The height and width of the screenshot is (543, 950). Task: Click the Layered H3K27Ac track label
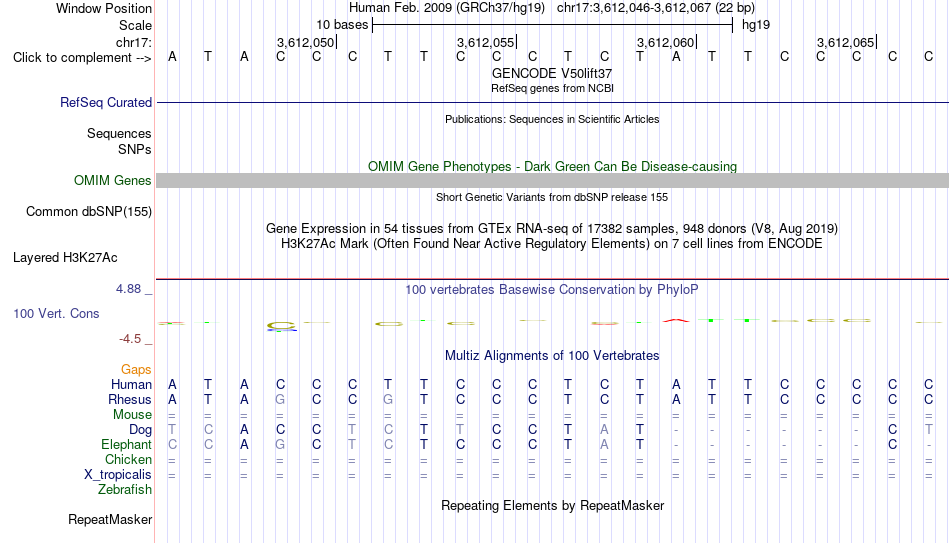click(65, 258)
